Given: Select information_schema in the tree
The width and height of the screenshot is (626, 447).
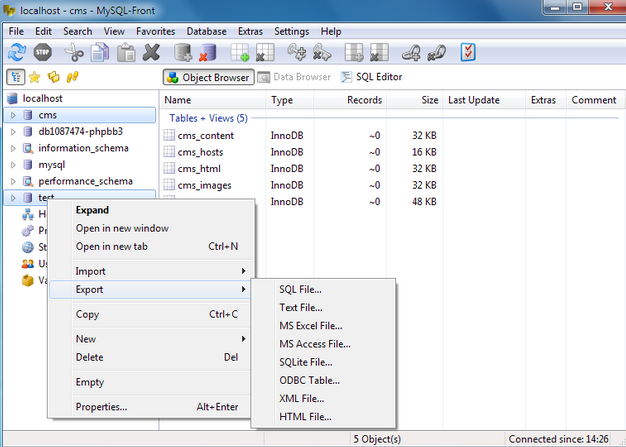Looking at the screenshot, I should 83,148.
